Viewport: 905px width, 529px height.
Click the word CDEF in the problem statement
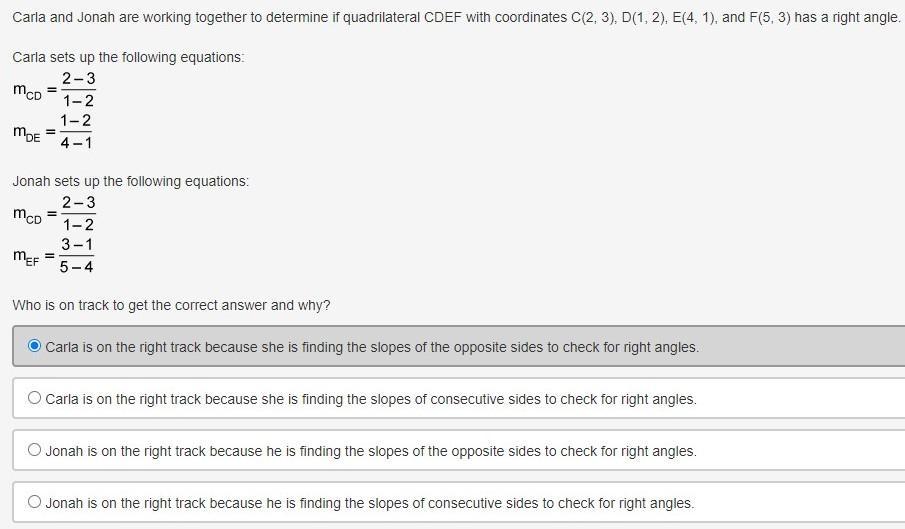(443, 17)
